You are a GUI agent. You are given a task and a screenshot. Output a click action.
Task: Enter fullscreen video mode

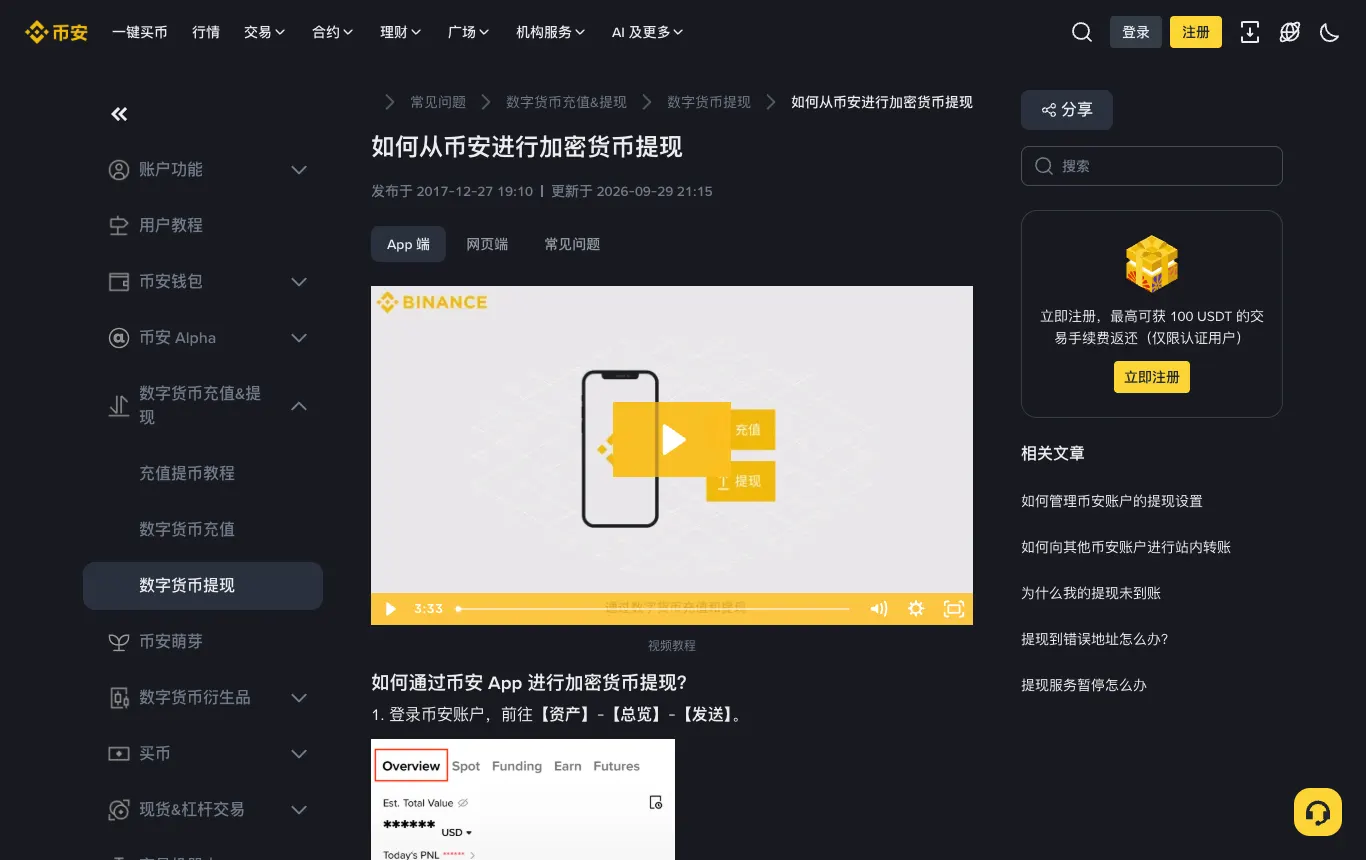coord(954,608)
